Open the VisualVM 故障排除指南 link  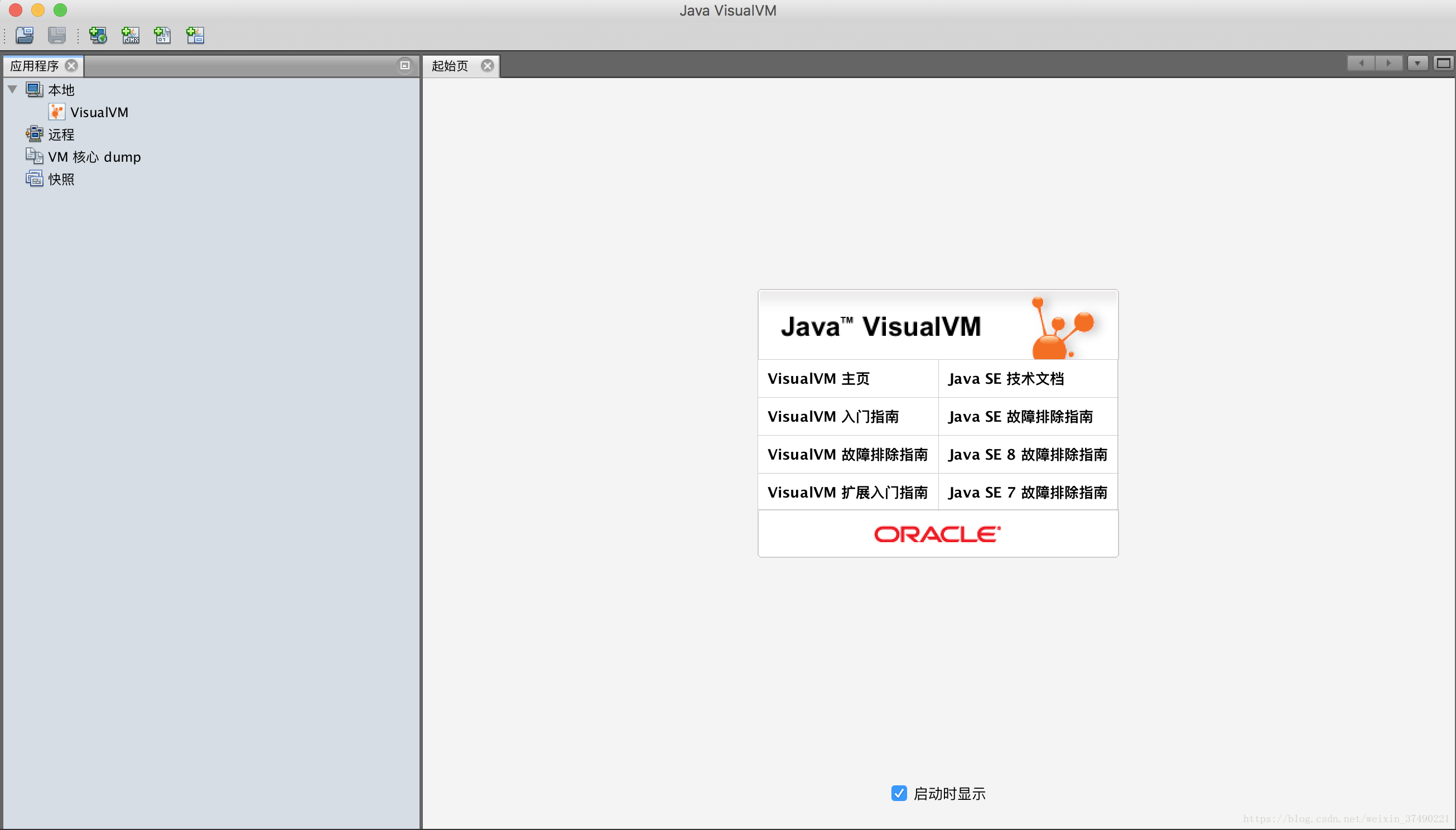tap(847, 455)
